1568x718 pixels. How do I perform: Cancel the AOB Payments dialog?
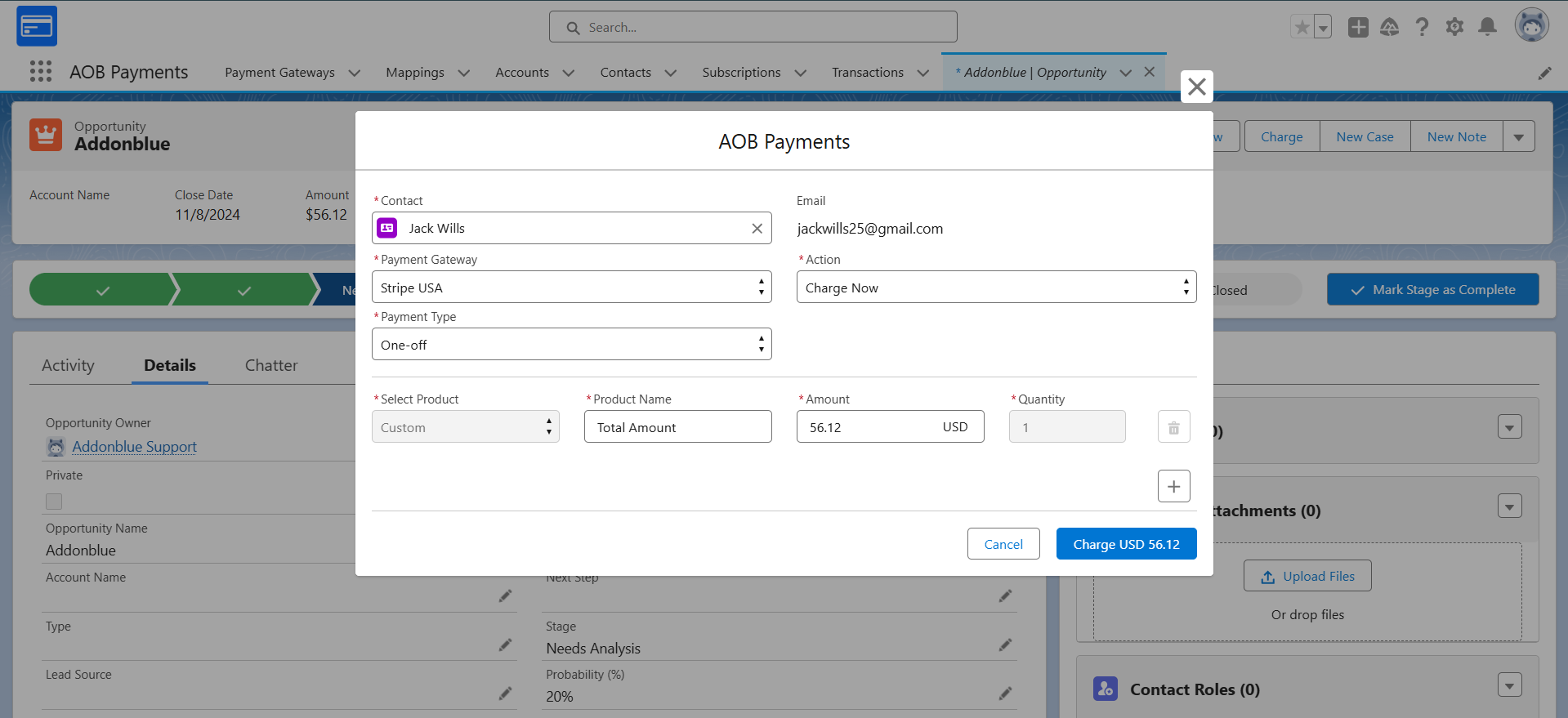pyautogui.click(x=1003, y=544)
